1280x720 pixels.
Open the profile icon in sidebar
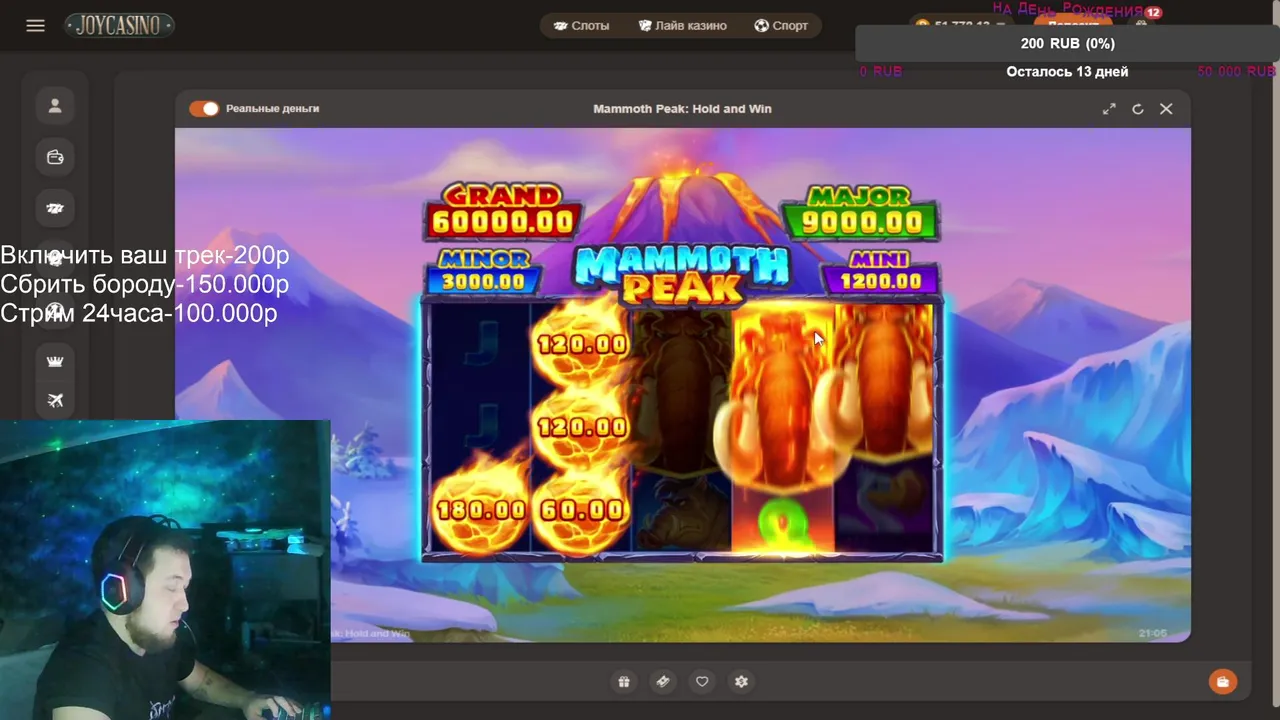[x=55, y=105]
